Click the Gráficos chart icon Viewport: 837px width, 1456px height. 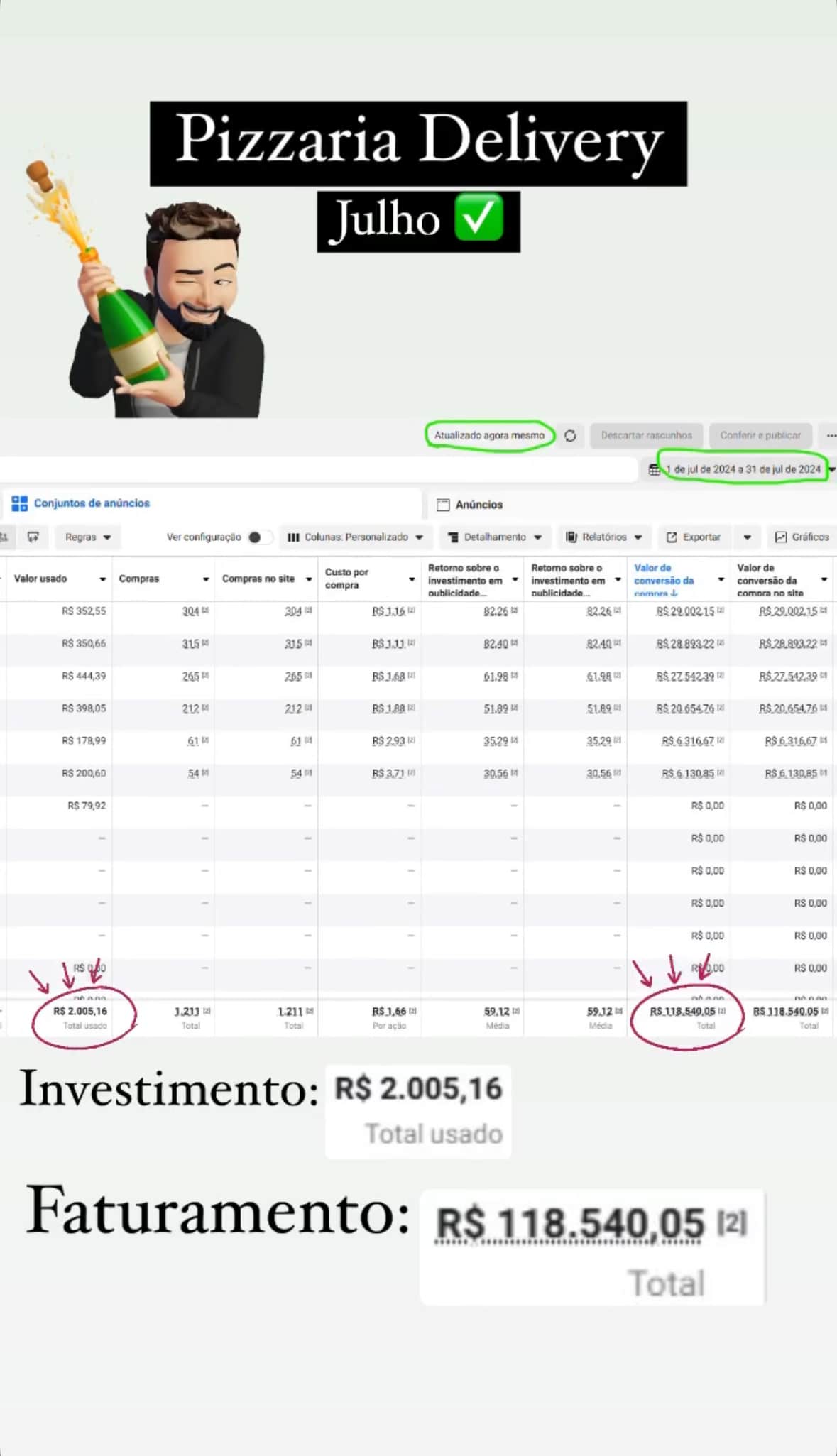pos(781,537)
